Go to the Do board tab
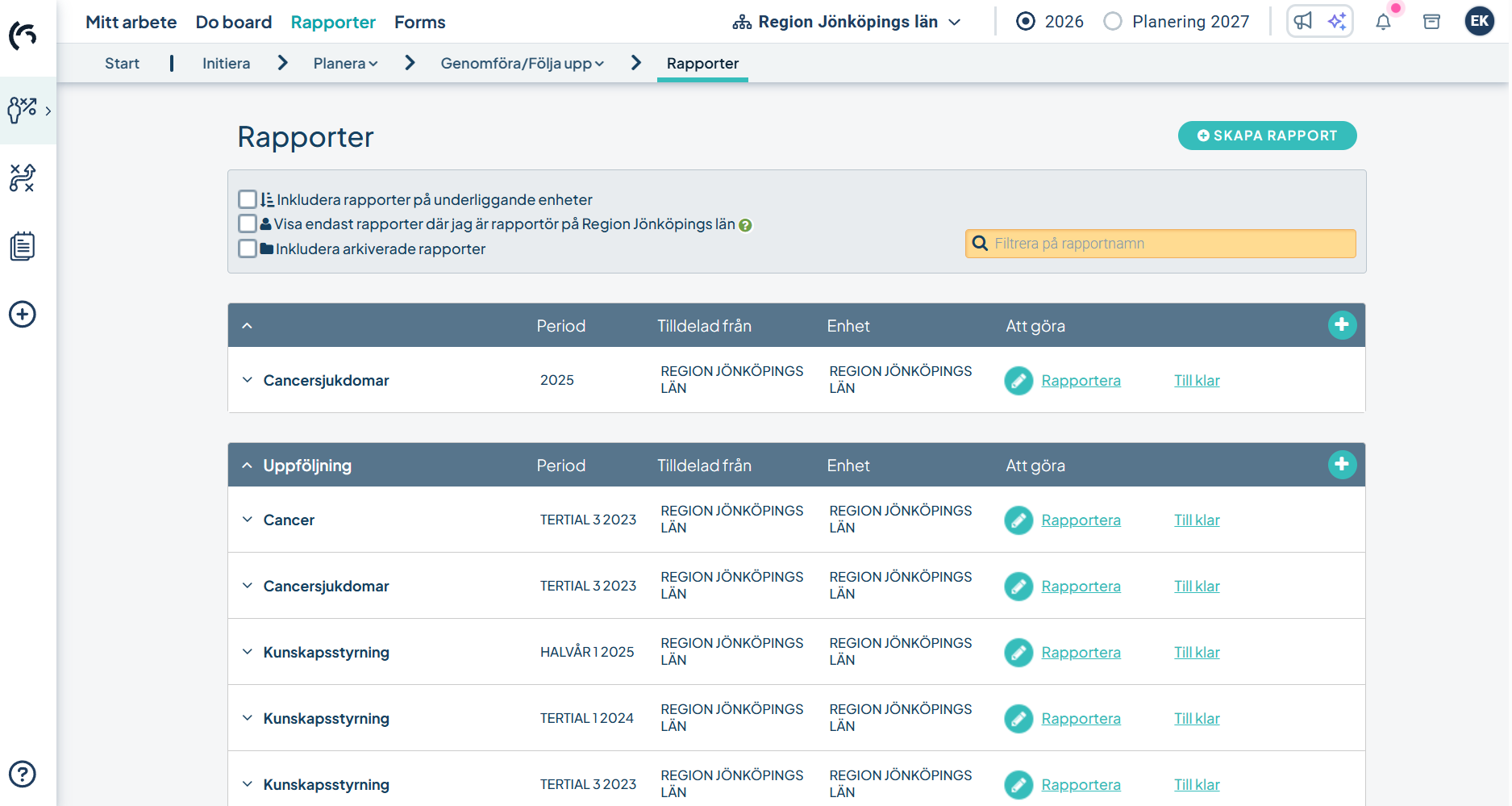 (234, 22)
